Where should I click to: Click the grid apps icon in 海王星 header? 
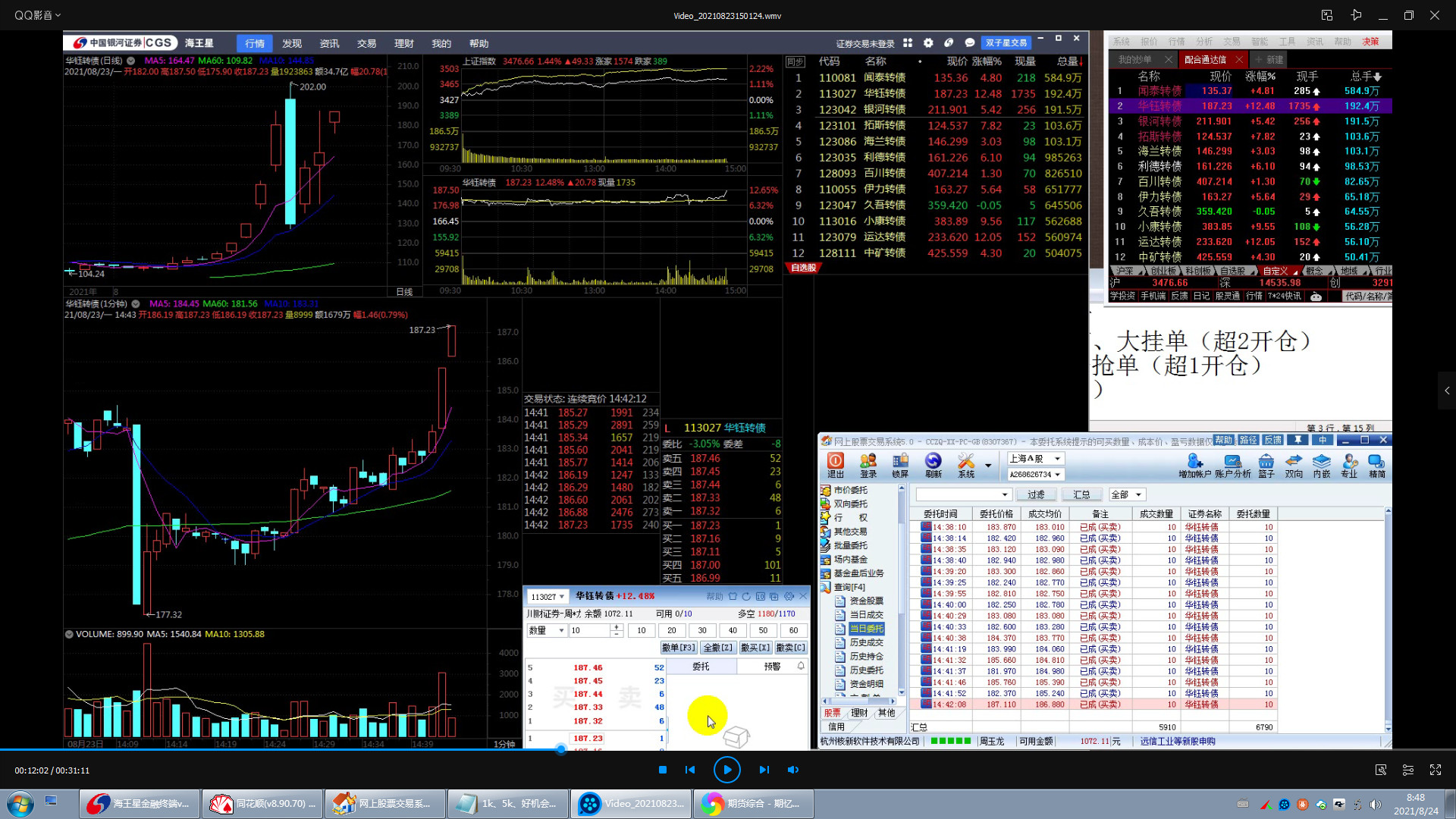click(x=908, y=43)
